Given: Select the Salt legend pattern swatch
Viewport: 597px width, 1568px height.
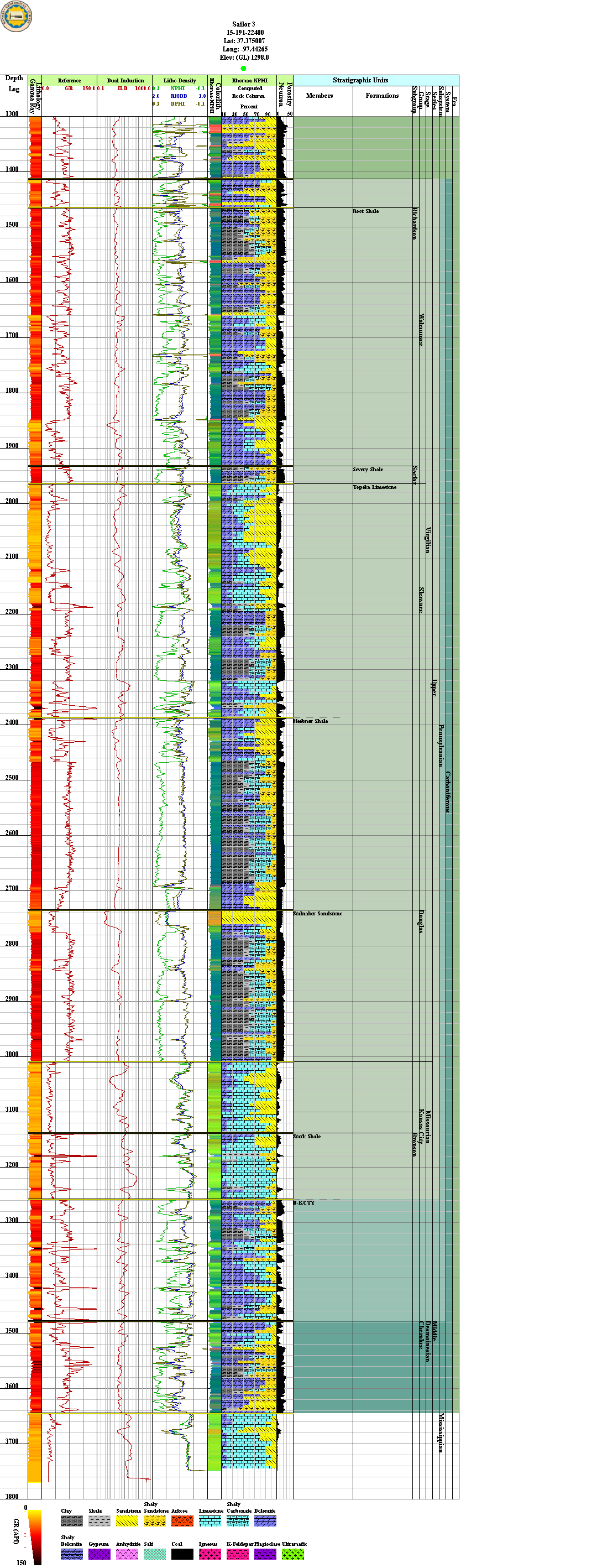Looking at the screenshot, I should click(155, 1554).
